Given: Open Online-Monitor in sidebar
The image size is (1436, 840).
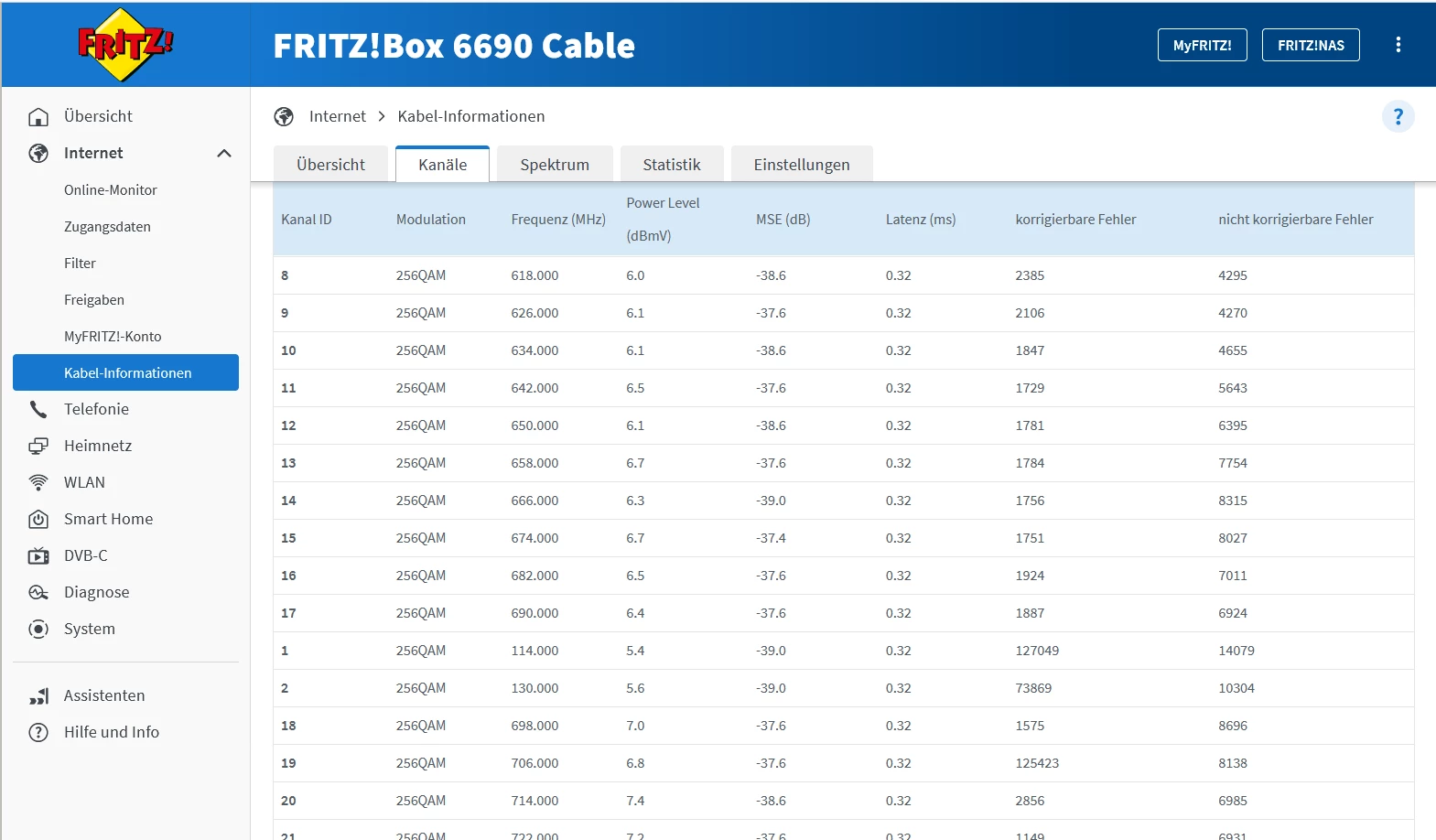Looking at the screenshot, I should pos(111,189).
